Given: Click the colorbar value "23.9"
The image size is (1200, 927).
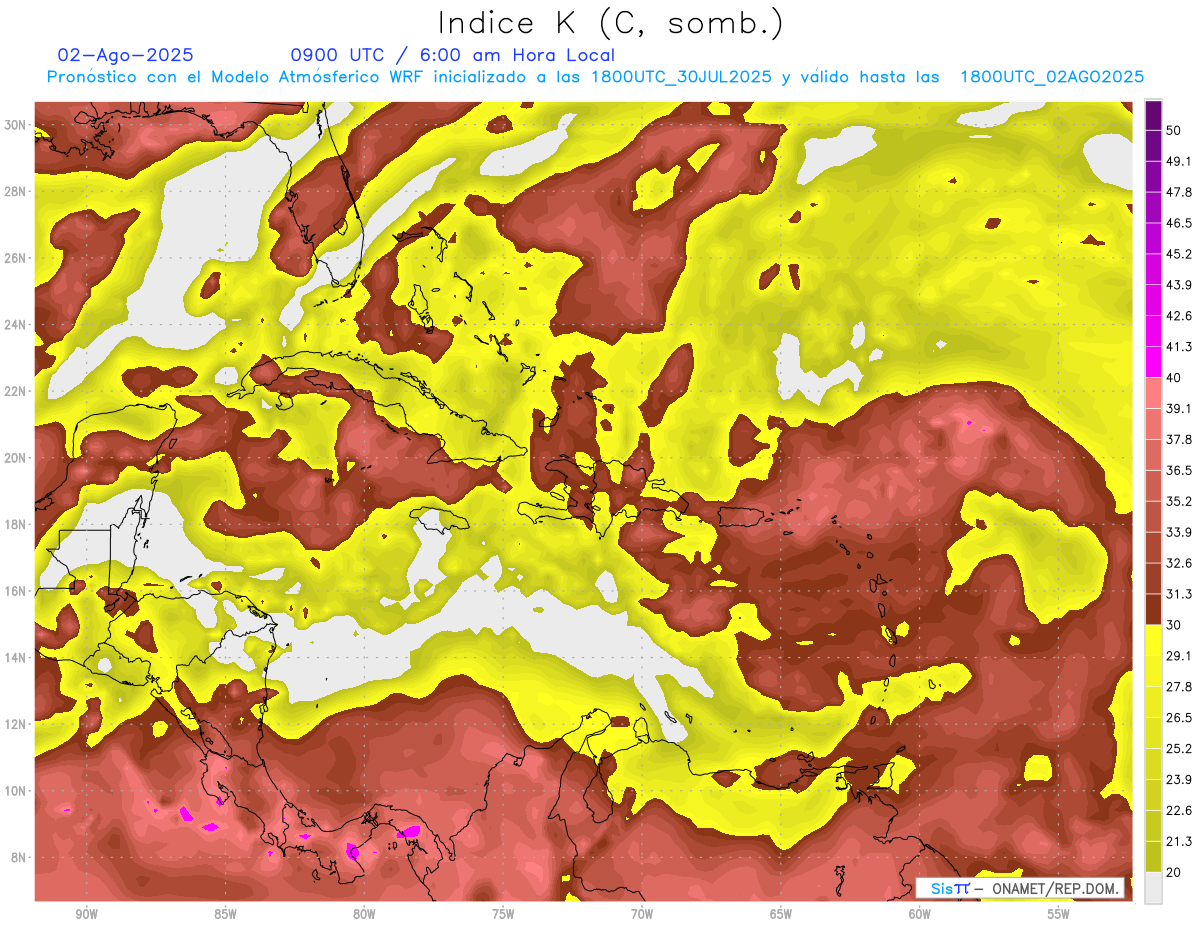Looking at the screenshot, I should click(1179, 780).
